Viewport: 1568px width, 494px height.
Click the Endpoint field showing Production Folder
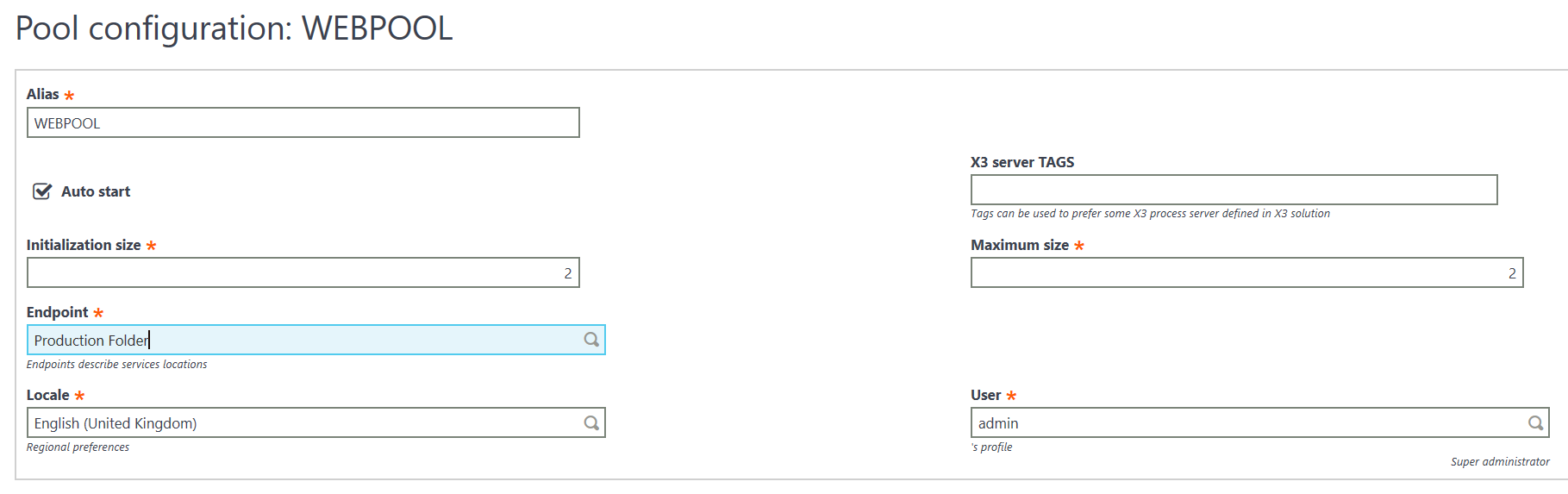pyautogui.click(x=302, y=340)
